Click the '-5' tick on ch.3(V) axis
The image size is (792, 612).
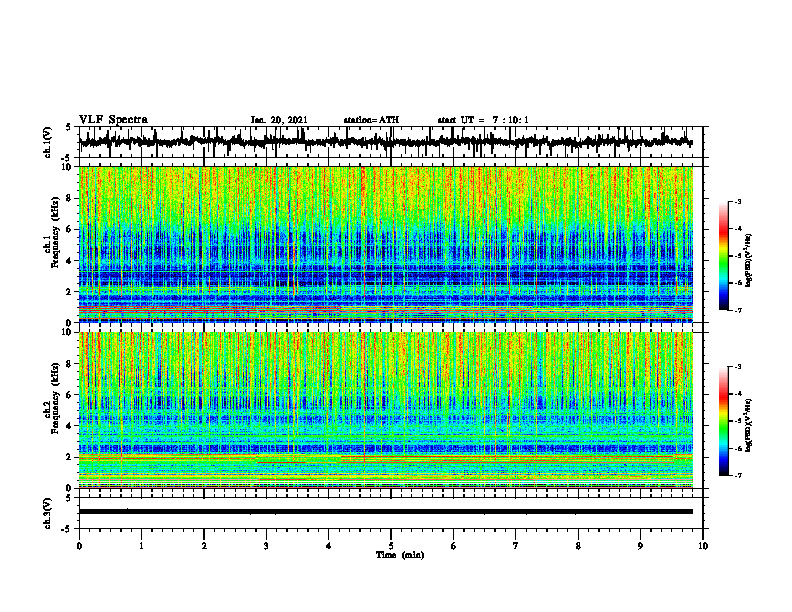68,529
